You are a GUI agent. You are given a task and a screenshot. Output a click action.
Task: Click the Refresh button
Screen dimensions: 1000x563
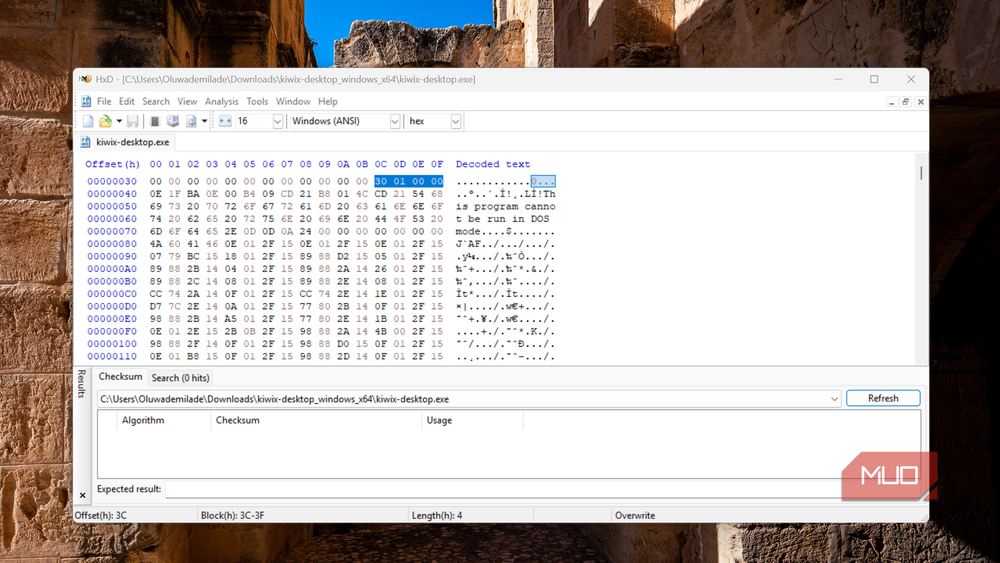tap(883, 398)
